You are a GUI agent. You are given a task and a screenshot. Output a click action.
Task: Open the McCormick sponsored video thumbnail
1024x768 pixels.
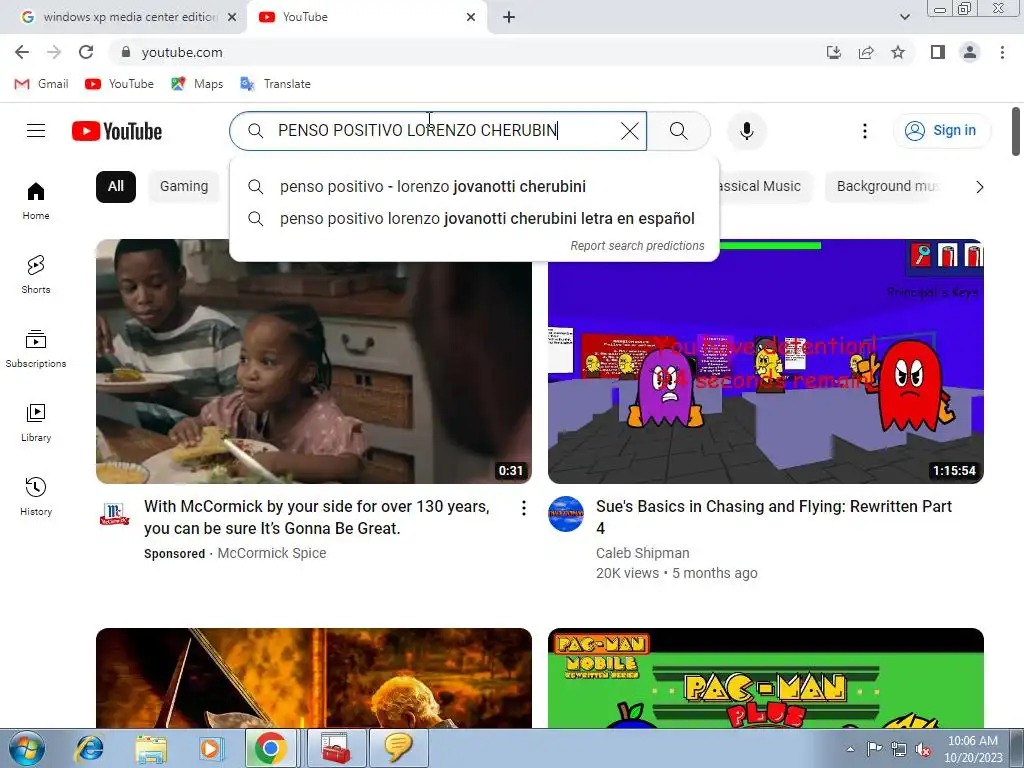point(313,361)
